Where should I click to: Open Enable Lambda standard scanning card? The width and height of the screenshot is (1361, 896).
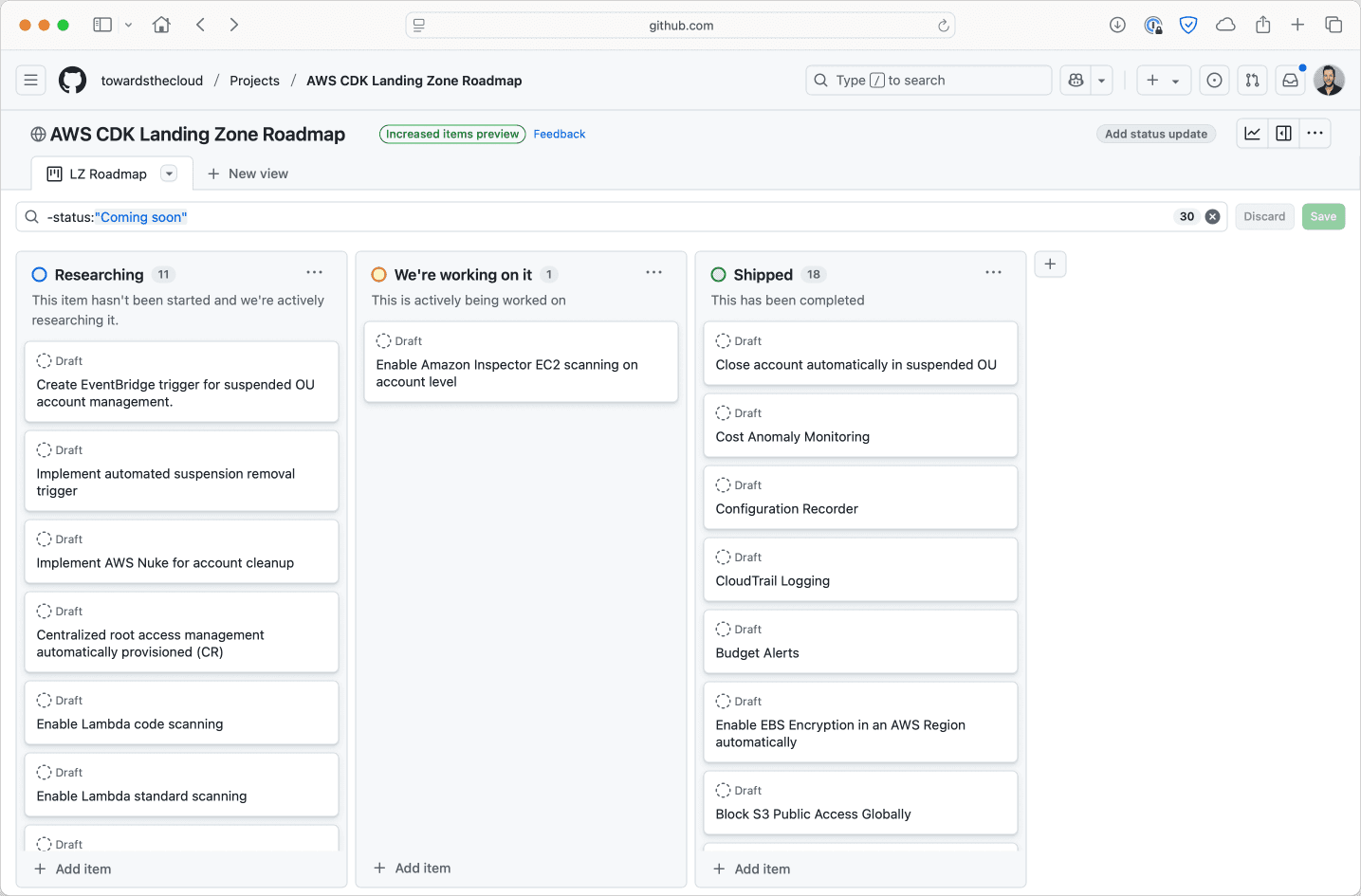pos(181,785)
